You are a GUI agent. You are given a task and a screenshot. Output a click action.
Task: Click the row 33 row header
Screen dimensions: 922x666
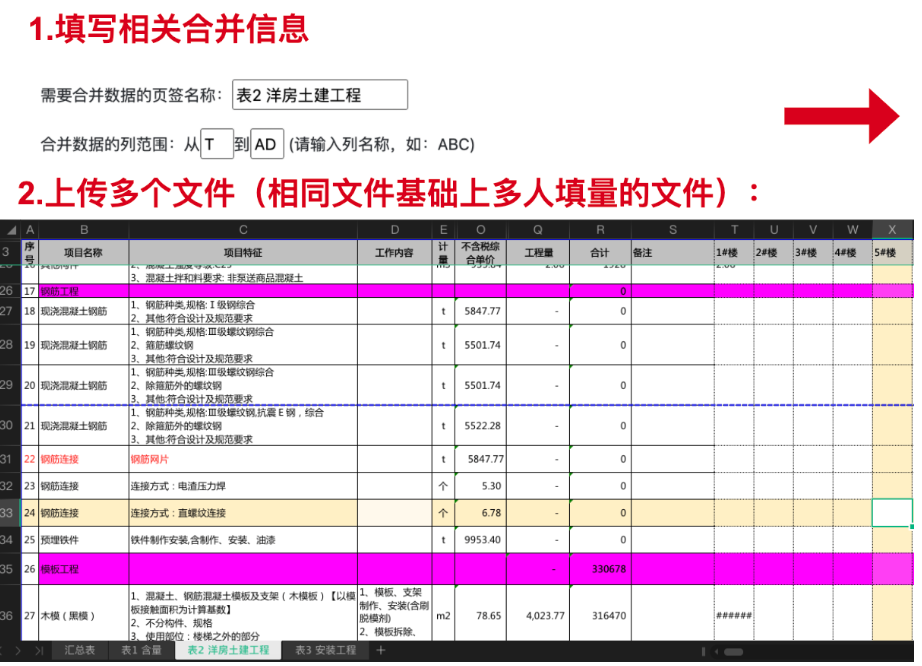(x=10, y=513)
